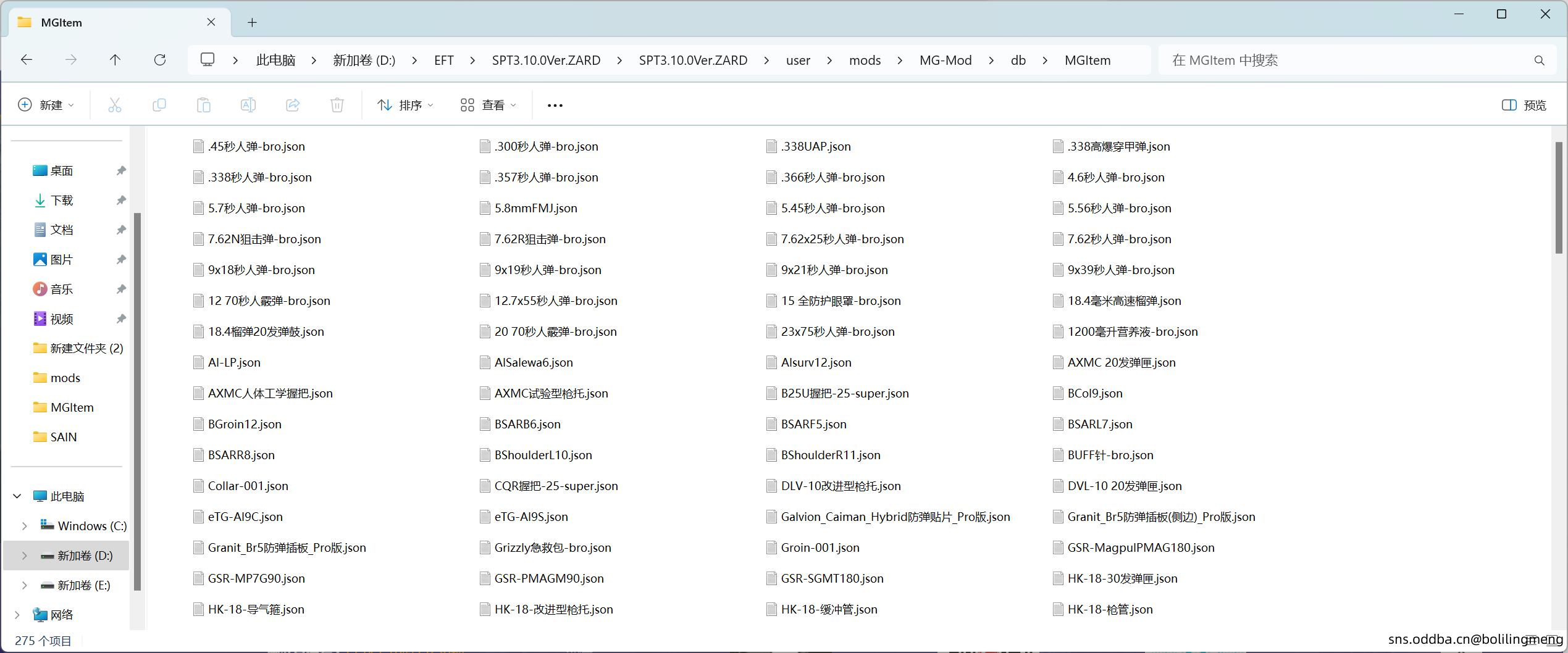
Task: Click the Paste clipboard icon
Action: click(x=203, y=105)
